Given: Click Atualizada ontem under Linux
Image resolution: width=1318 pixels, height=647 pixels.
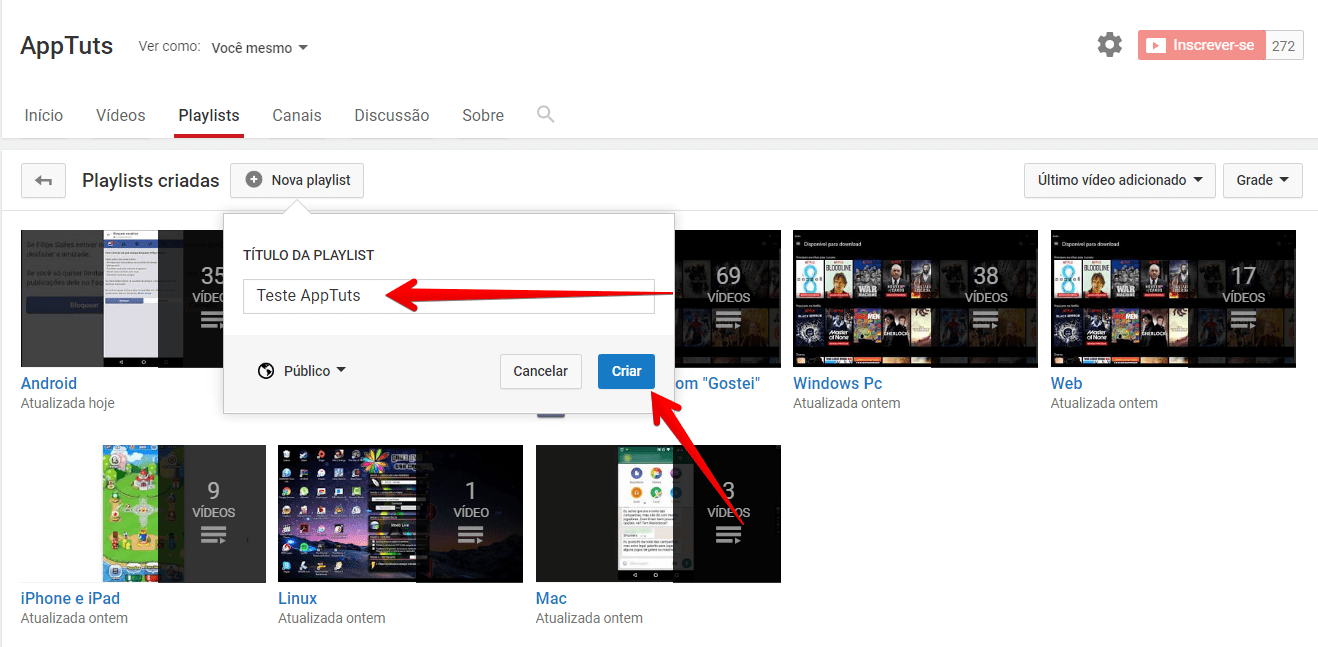Looking at the screenshot, I should pos(332,618).
